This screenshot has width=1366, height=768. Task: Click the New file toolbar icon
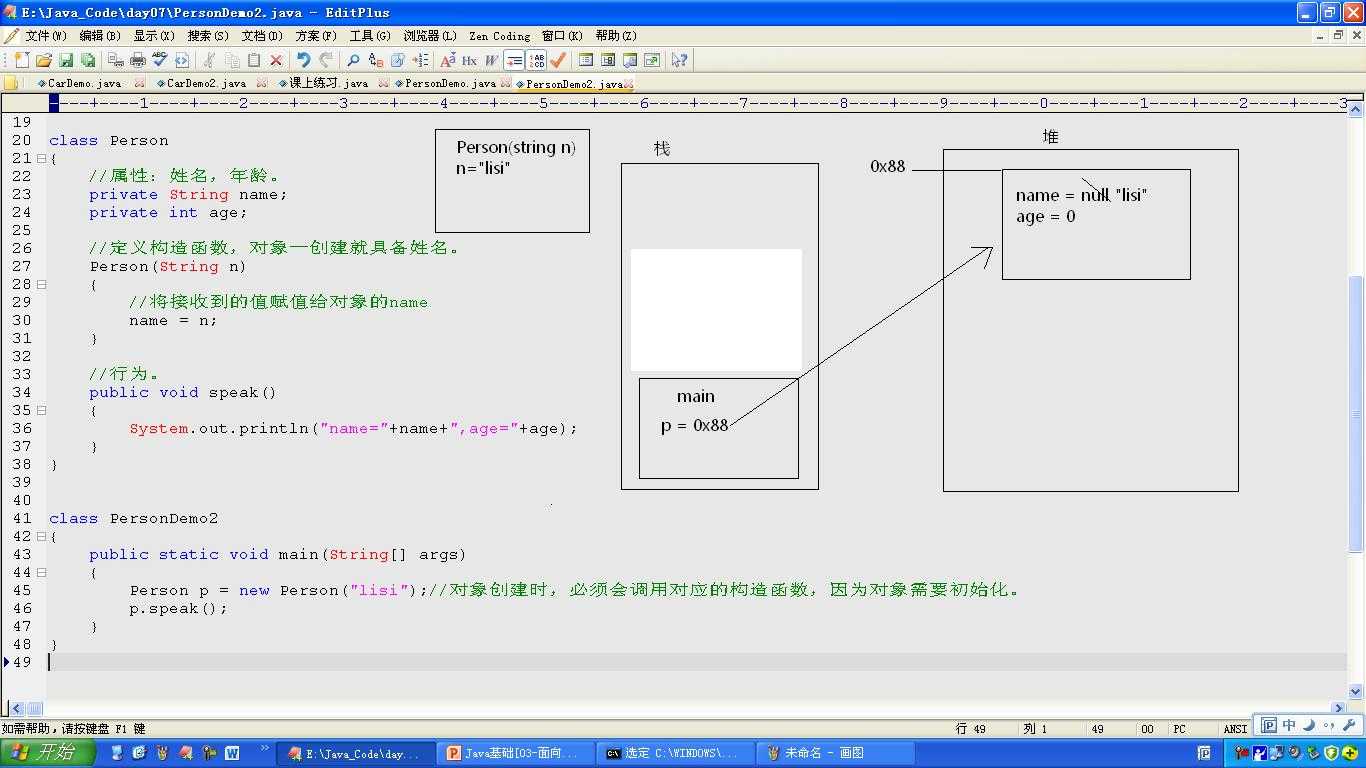[x=22, y=60]
